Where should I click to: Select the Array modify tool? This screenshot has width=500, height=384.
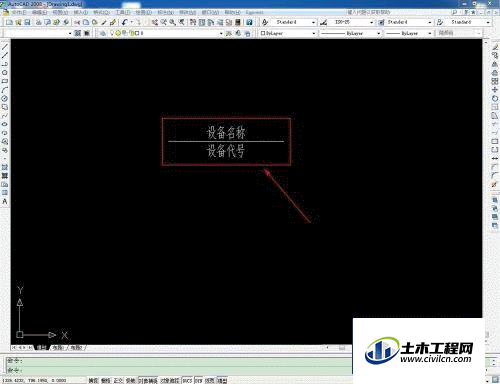coord(495,81)
